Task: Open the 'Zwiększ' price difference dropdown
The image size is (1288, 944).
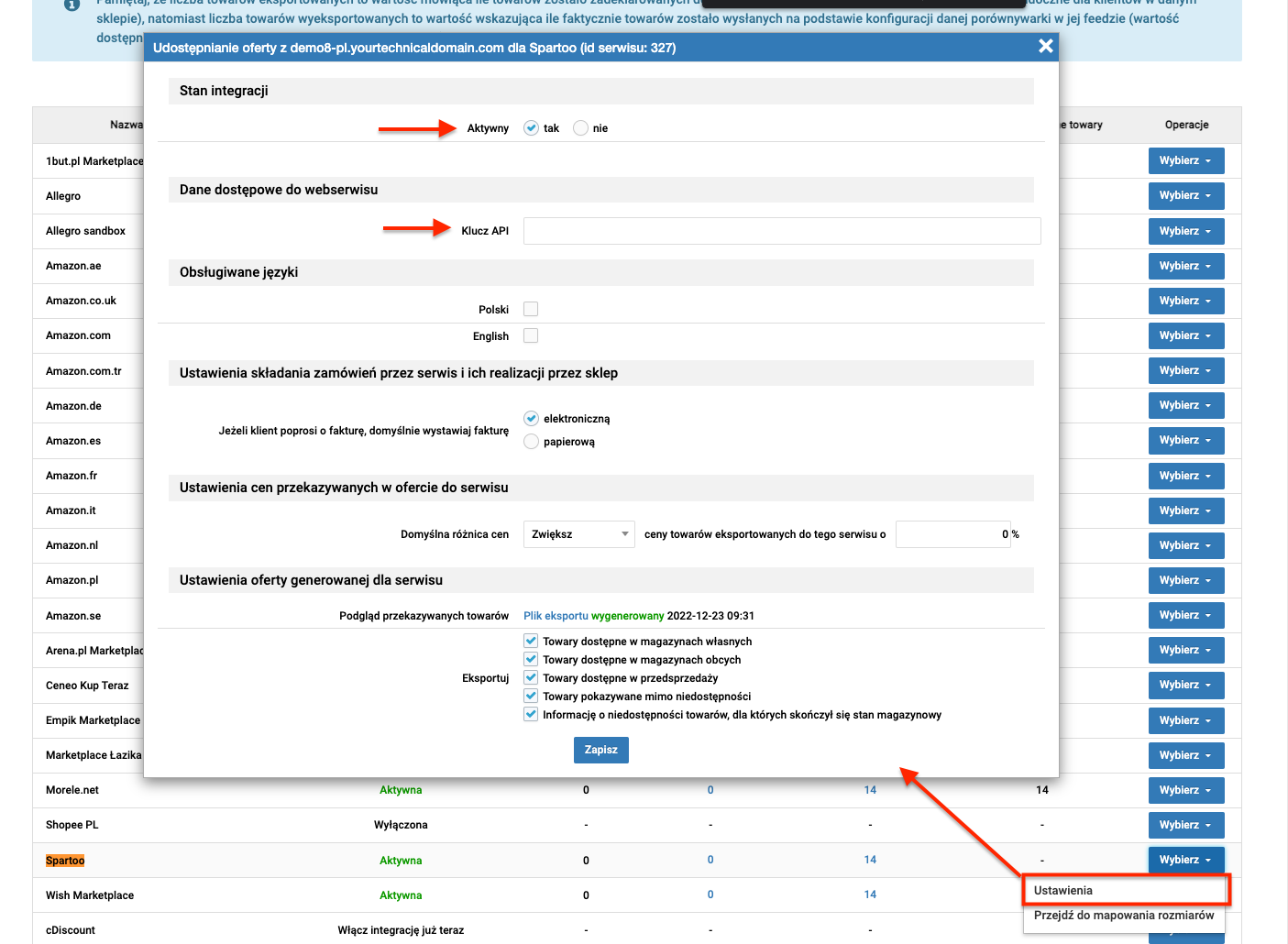Action: coord(579,534)
